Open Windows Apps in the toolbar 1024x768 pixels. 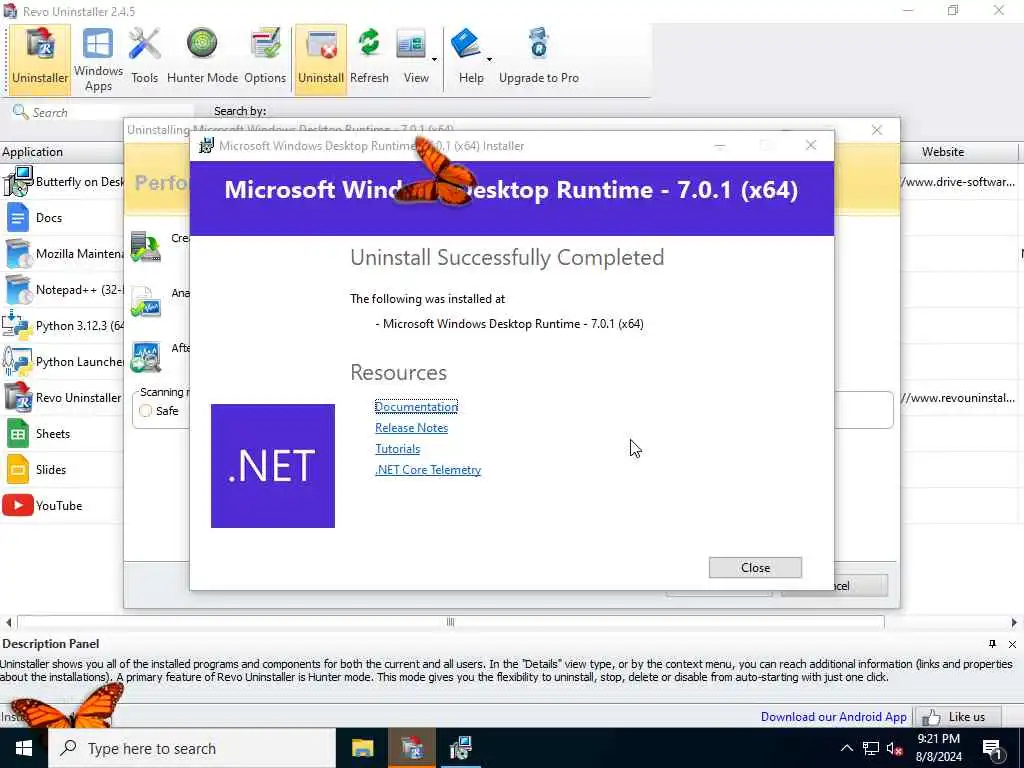[x=98, y=59]
